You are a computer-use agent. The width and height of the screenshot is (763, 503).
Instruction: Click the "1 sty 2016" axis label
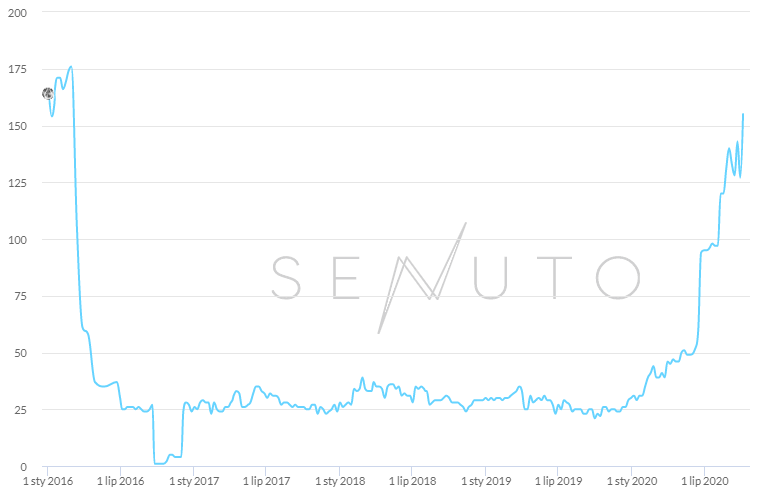coord(47,481)
